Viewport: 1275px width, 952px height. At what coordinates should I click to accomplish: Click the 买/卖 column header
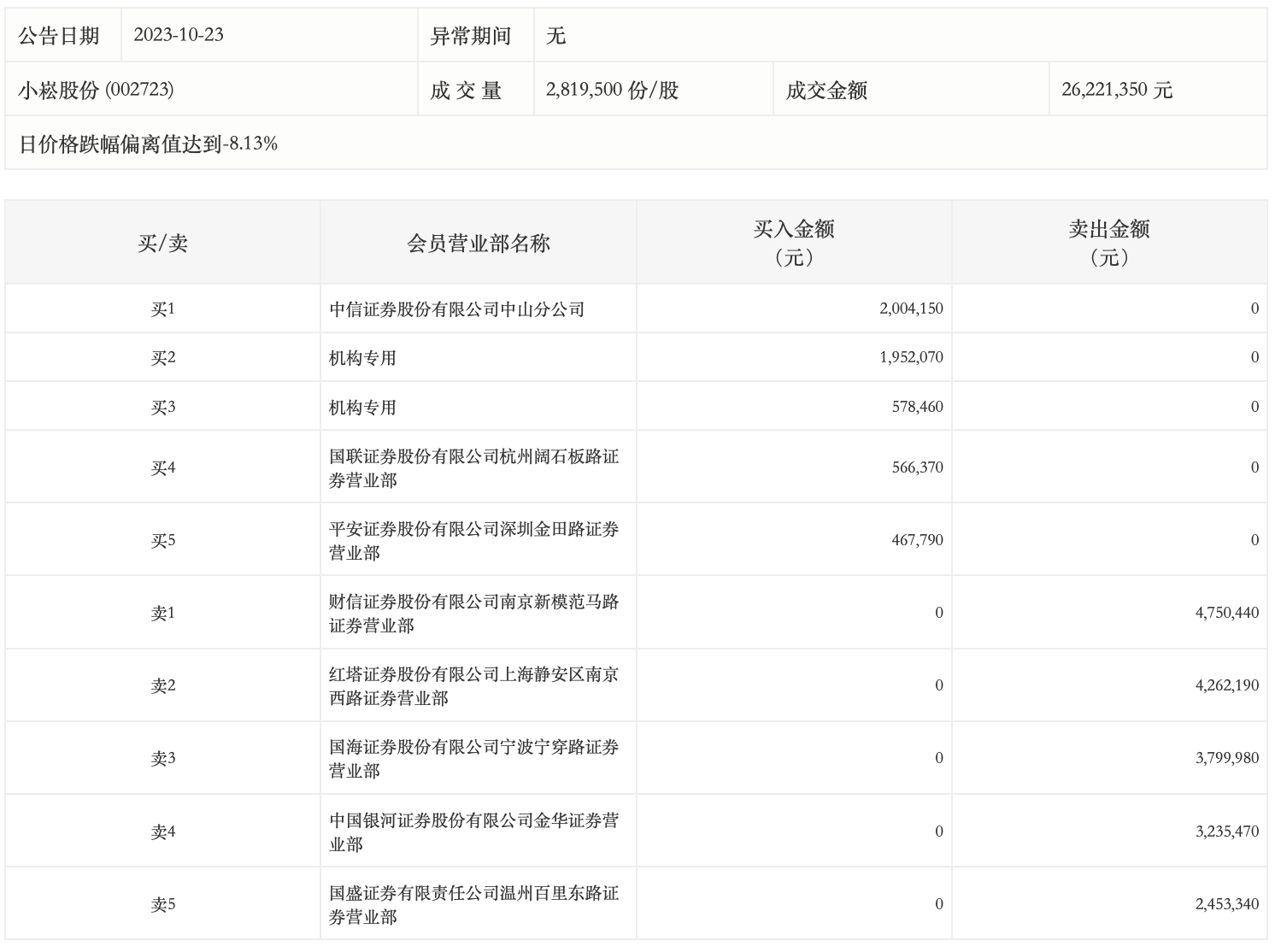(x=162, y=244)
